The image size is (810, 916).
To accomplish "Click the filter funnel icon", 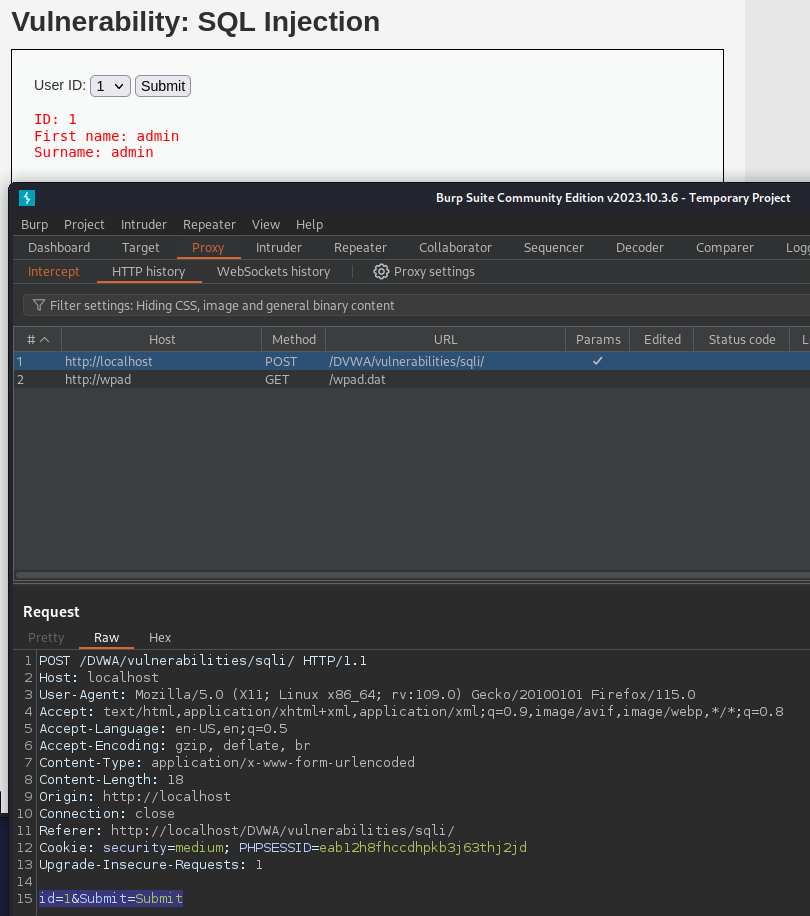I will click(39, 306).
